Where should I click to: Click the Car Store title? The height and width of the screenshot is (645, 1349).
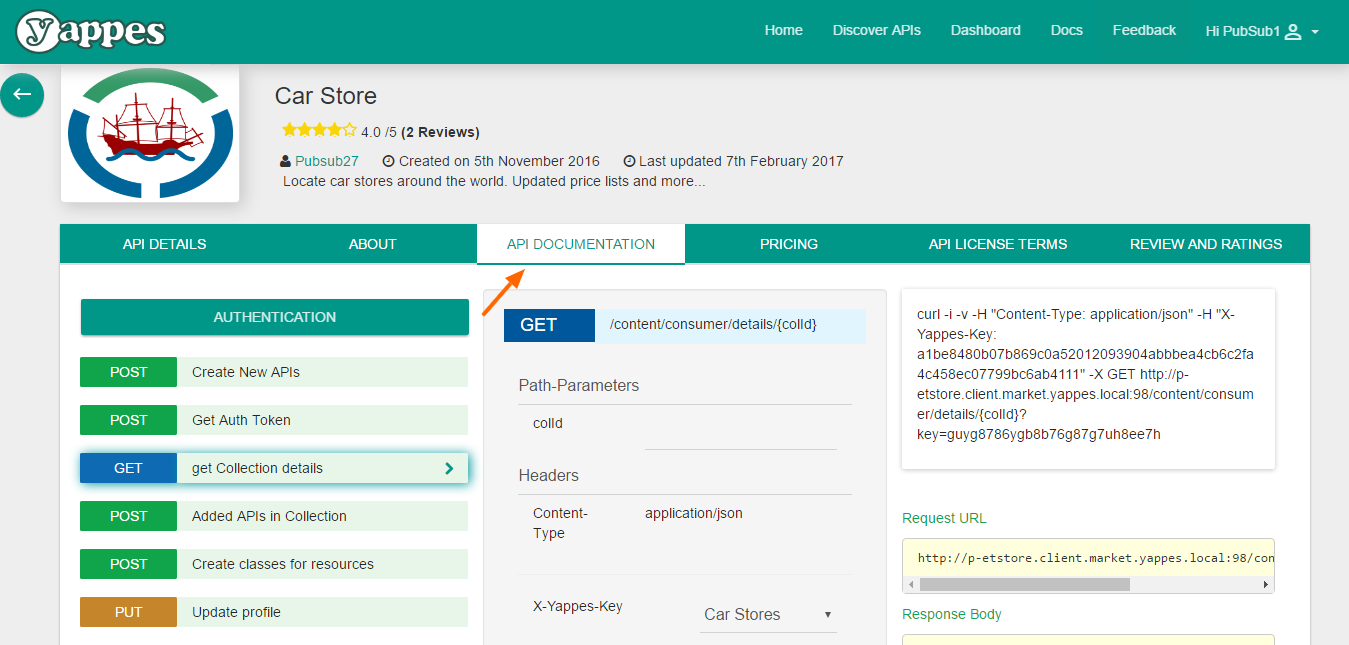(326, 96)
